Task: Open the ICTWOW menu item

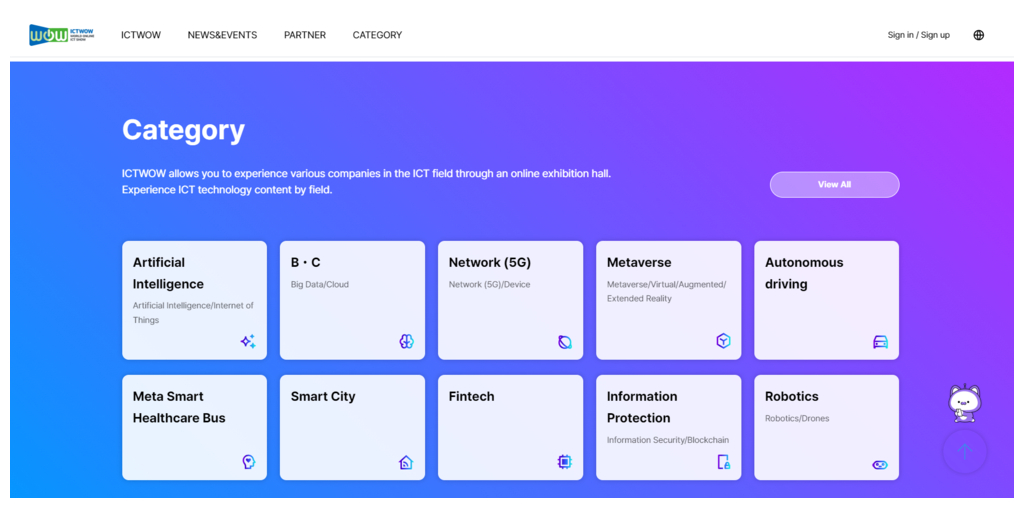Action: [141, 35]
